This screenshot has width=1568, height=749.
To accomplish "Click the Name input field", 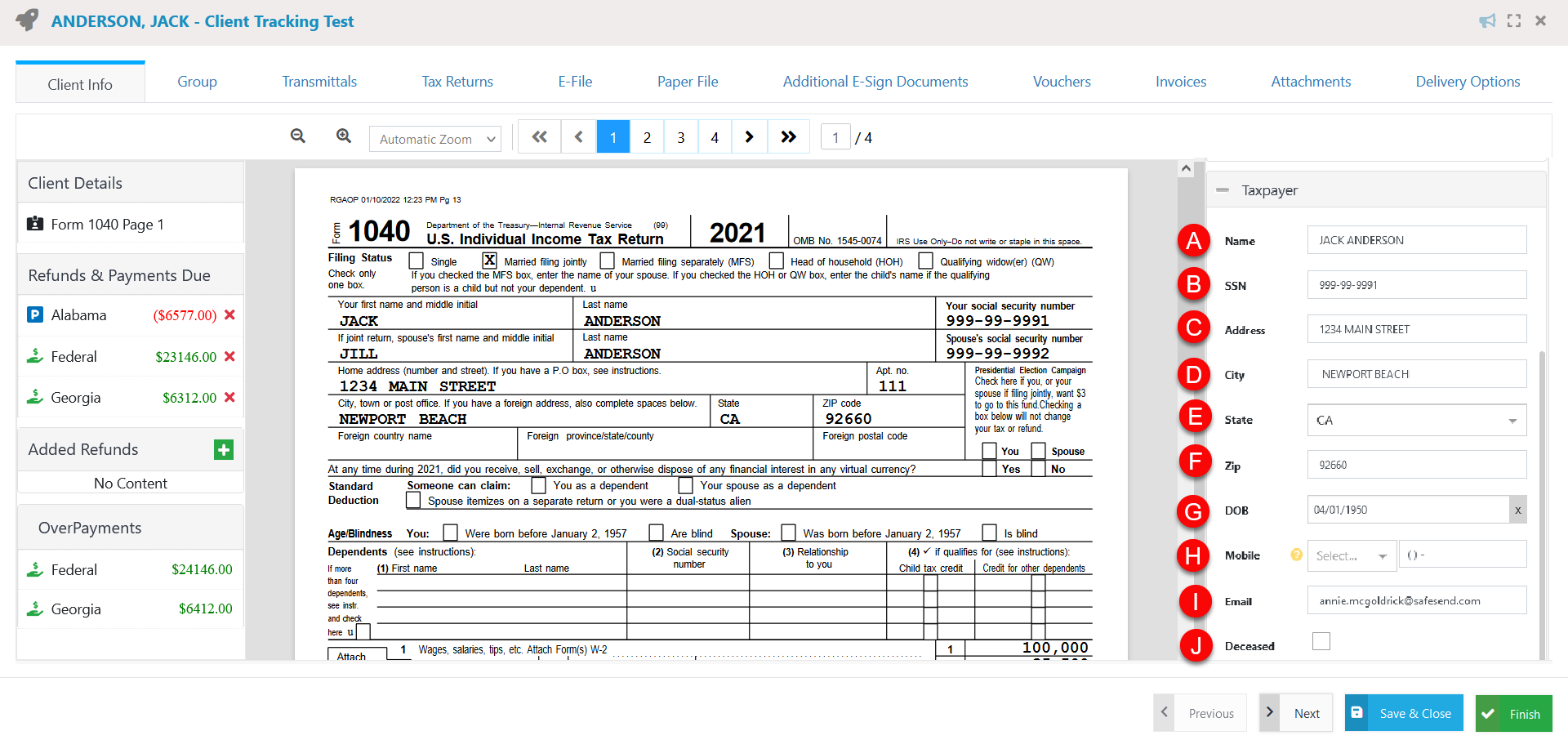I will pyautogui.click(x=1417, y=240).
